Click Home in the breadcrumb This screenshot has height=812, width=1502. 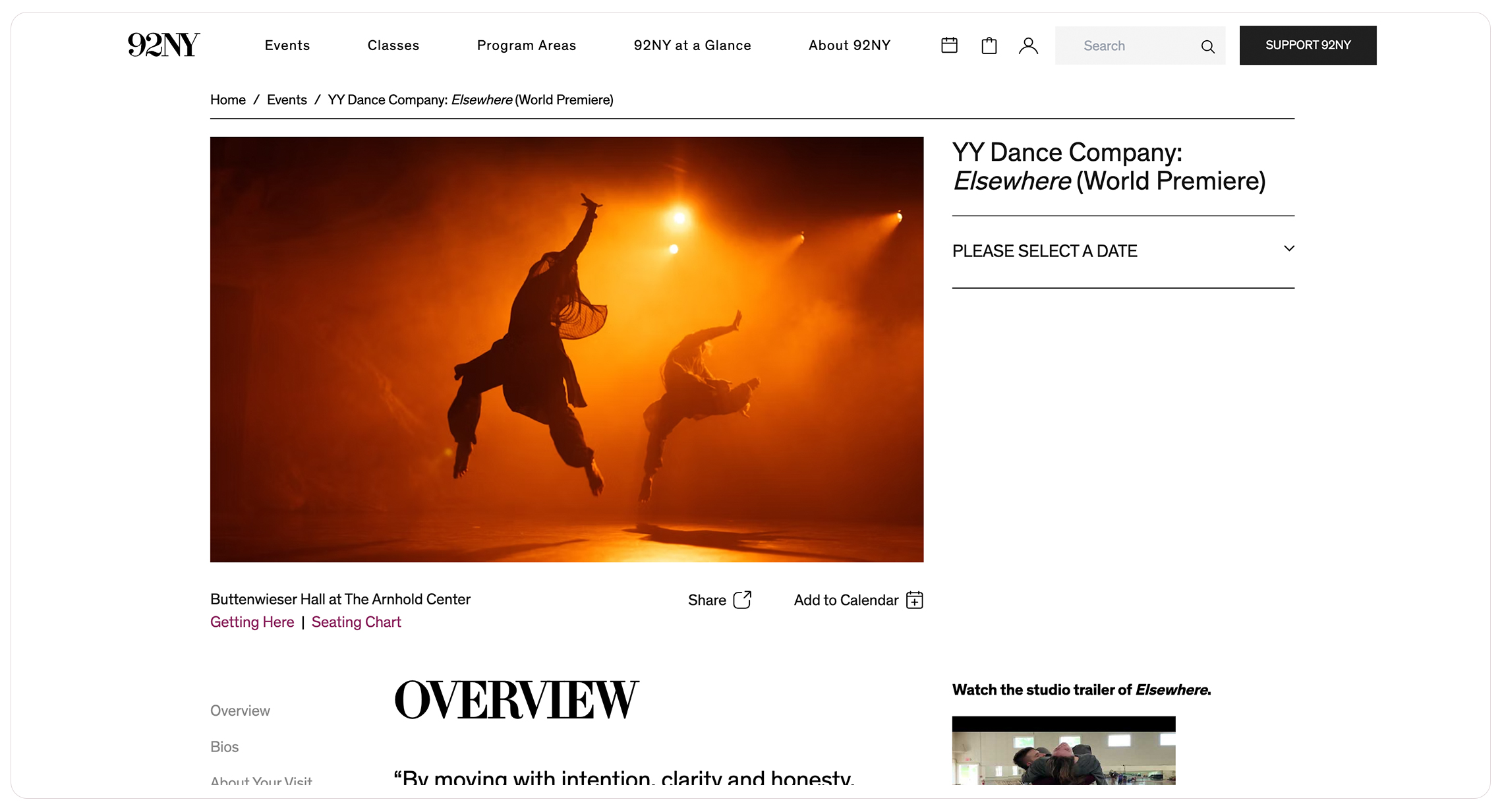point(227,100)
